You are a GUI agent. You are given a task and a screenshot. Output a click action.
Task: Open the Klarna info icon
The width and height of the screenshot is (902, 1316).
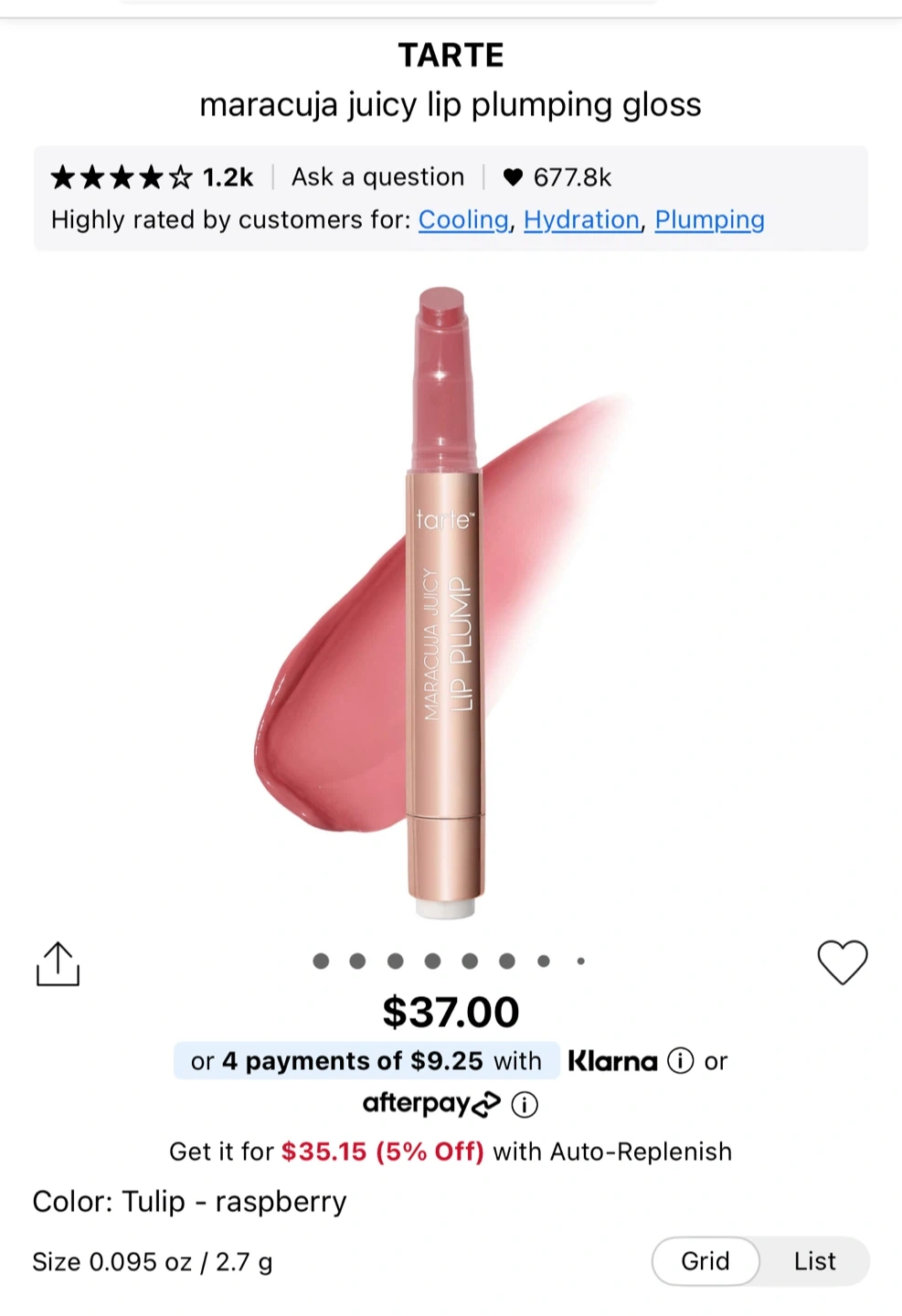680,1060
